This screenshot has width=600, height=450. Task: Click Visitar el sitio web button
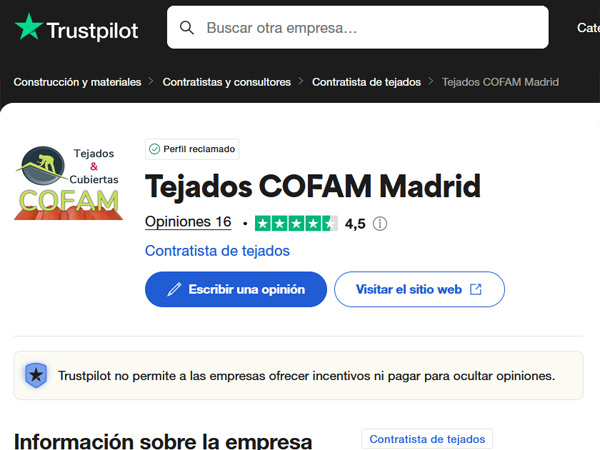click(419, 289)
